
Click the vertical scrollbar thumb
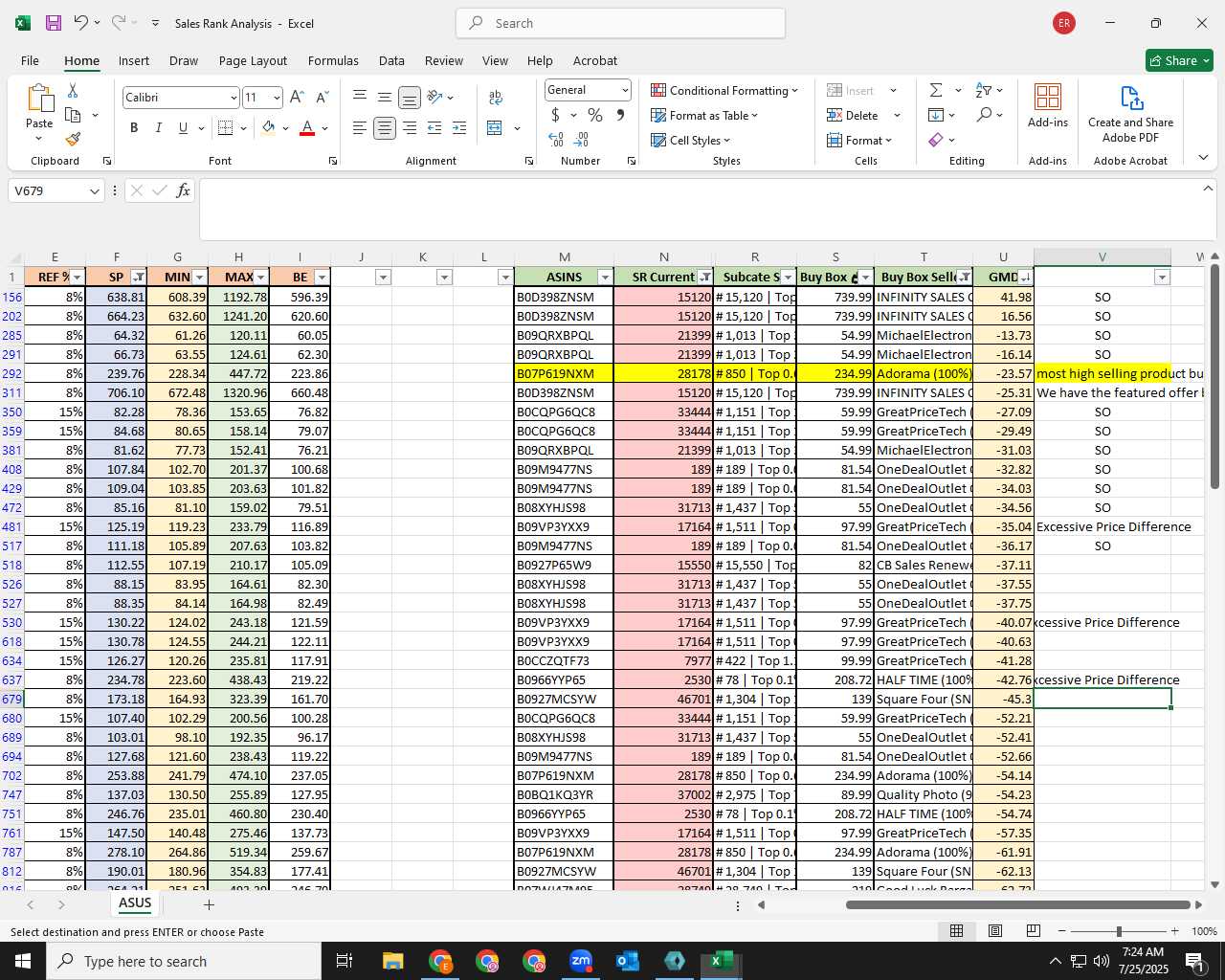coord(1214,378)
